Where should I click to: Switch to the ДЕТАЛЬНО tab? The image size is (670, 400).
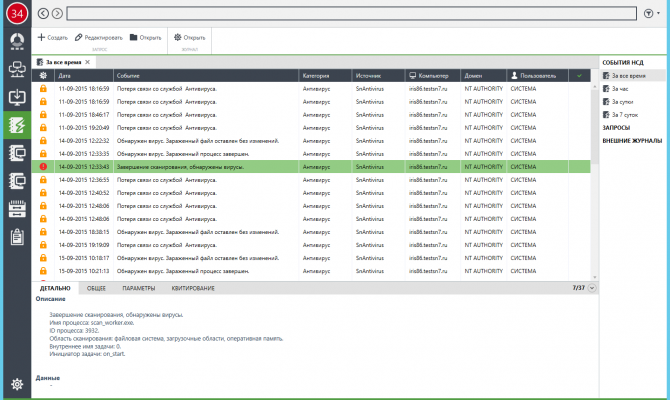pyautogui.click(x=55, y=288)
